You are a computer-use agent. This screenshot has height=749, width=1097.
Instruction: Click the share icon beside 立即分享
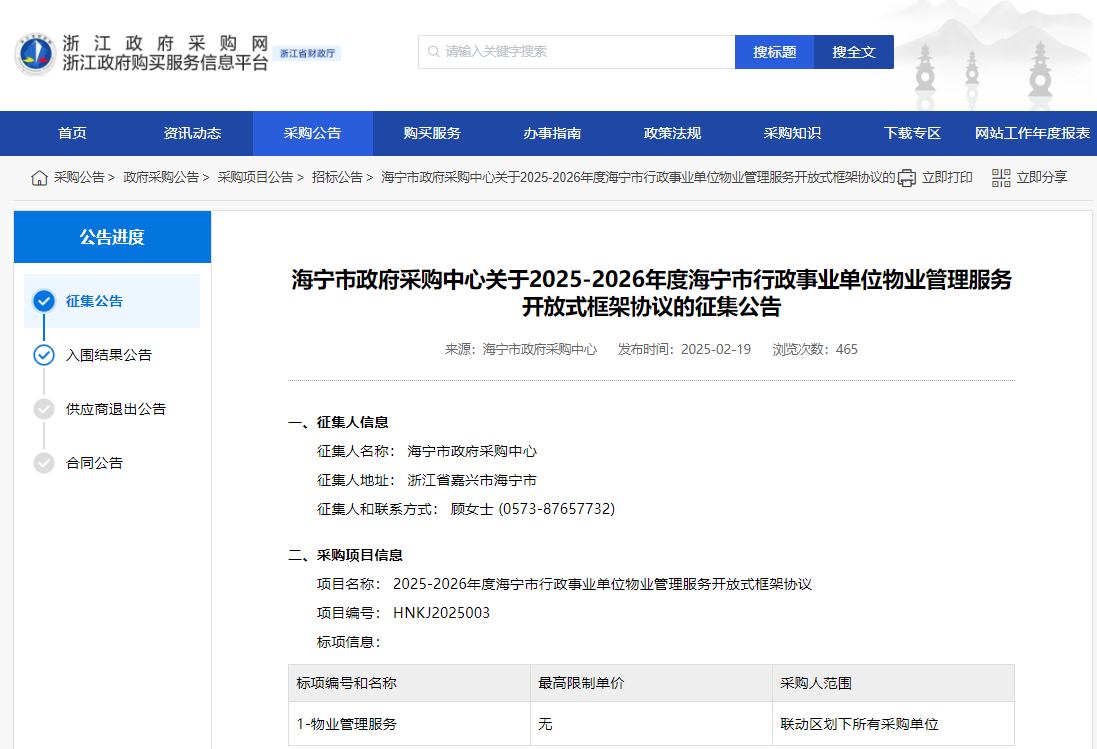(x=999, y=176)
